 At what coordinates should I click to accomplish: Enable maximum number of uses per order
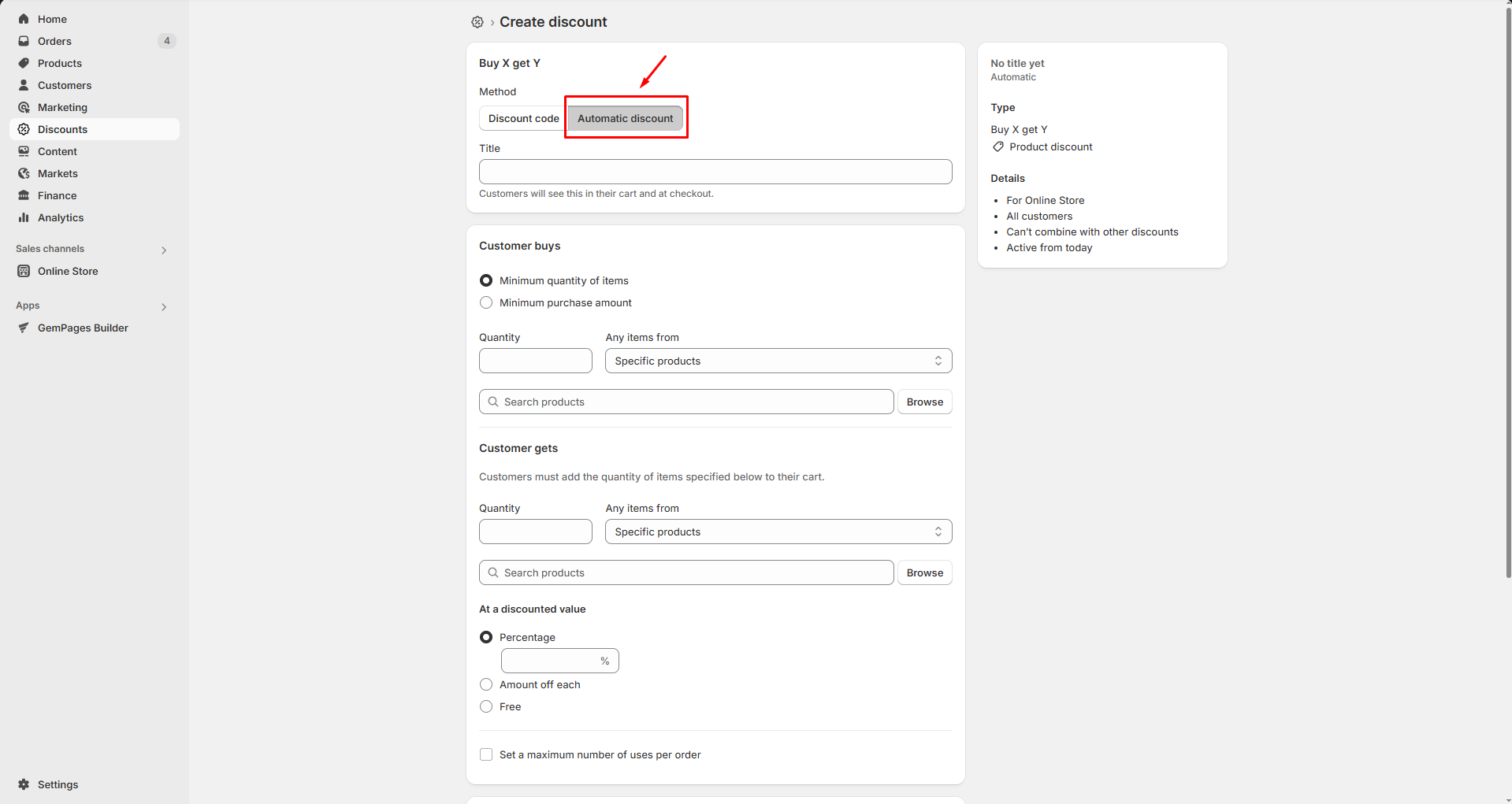click(x=486, y=754)
